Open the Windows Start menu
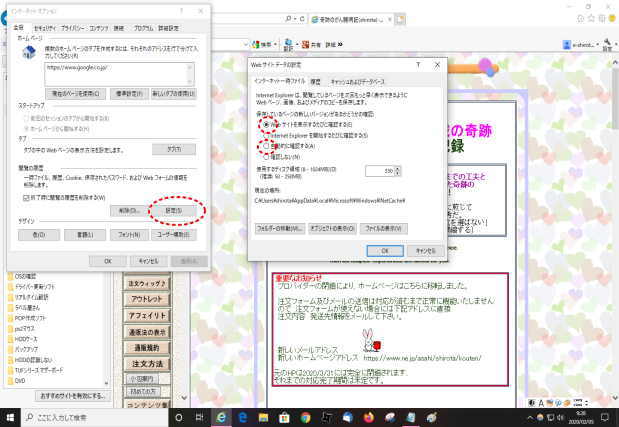This screenshot has width=619, height=427. pos(10,418)
